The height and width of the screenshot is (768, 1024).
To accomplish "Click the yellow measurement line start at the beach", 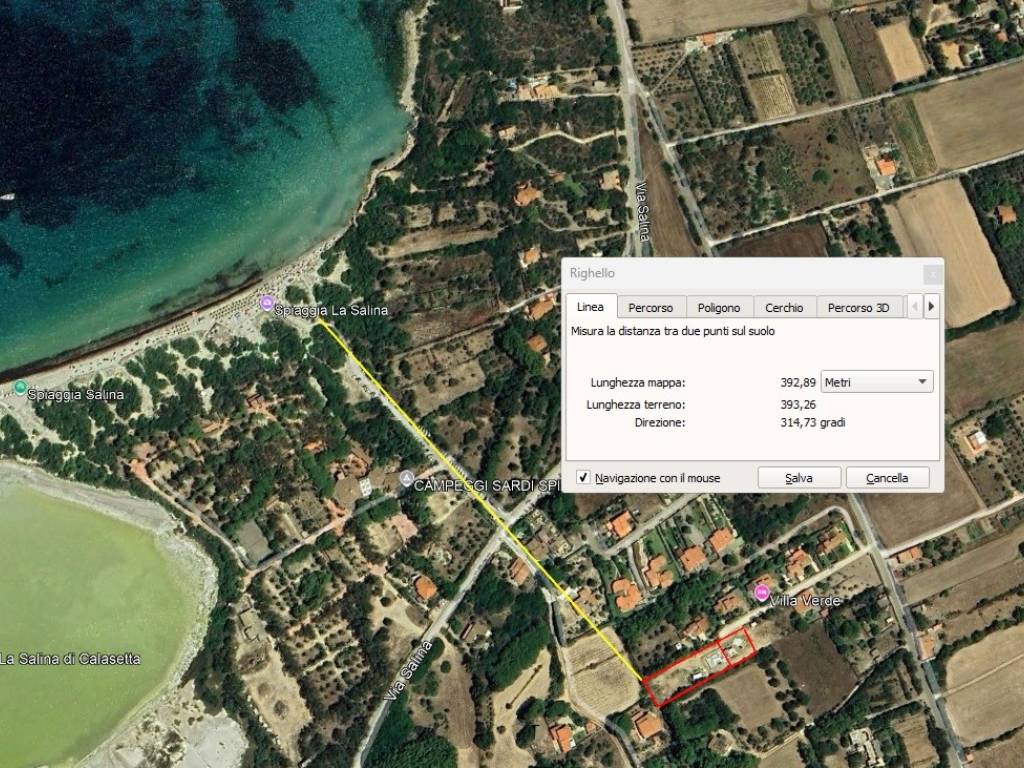I will [318, 322].
